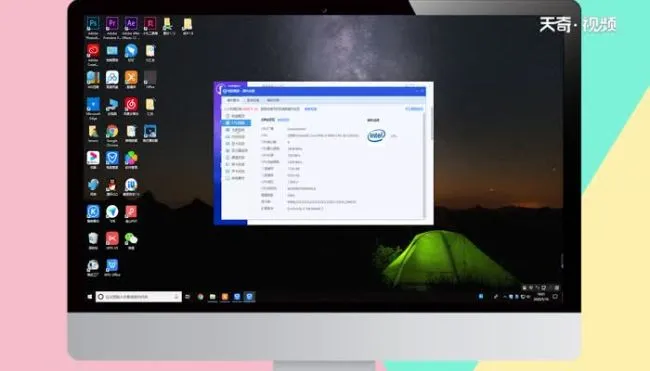
Task: Switch to the third tab in the hardware window
Action: [273, 100]
